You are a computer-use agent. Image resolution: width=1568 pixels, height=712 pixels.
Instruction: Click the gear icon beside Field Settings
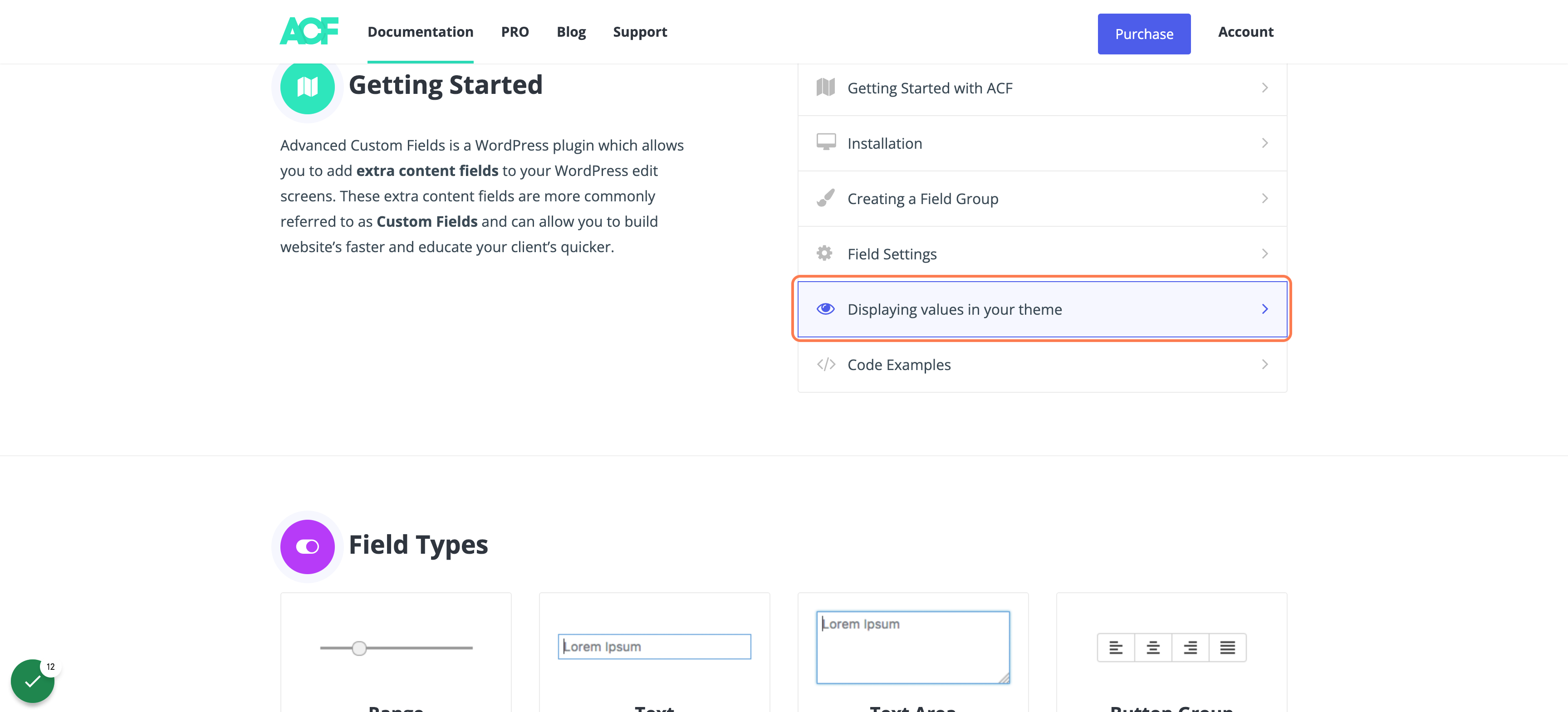[825, 253]
